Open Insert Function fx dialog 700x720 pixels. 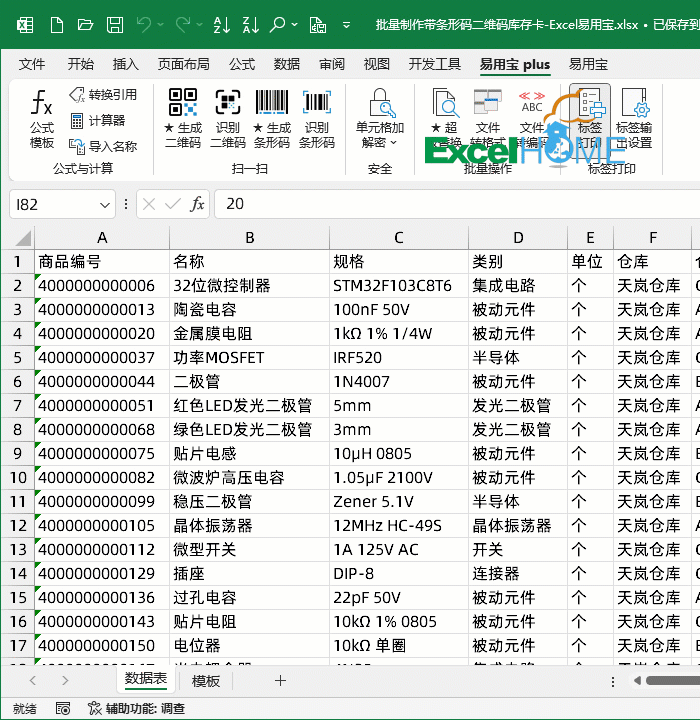click(x=197, y=204)
